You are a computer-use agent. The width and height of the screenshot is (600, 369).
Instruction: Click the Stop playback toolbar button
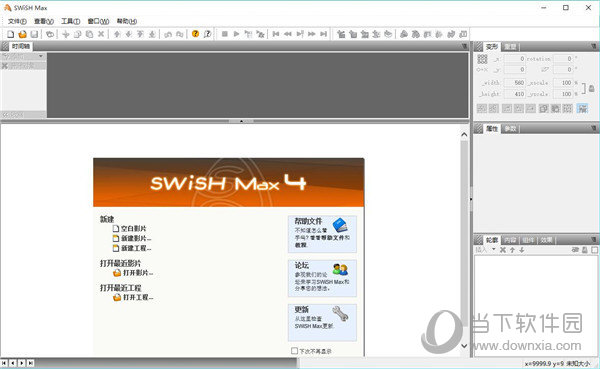tap(225, 34)
